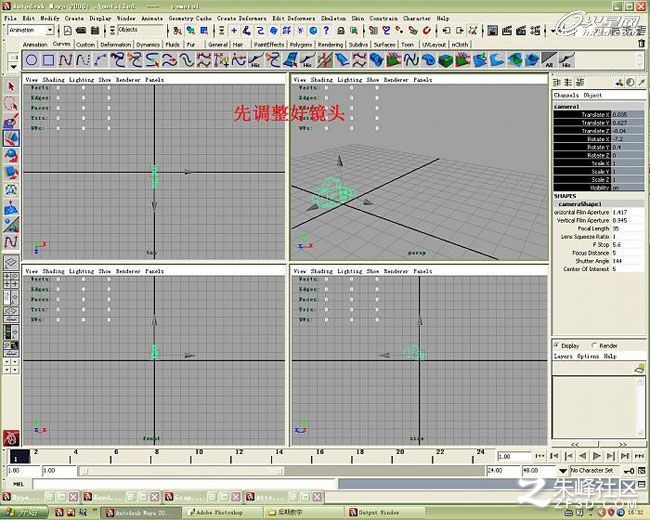Choose the lasso select tool in toolbox
Viewport: 650px width, 520px height.
11,104
